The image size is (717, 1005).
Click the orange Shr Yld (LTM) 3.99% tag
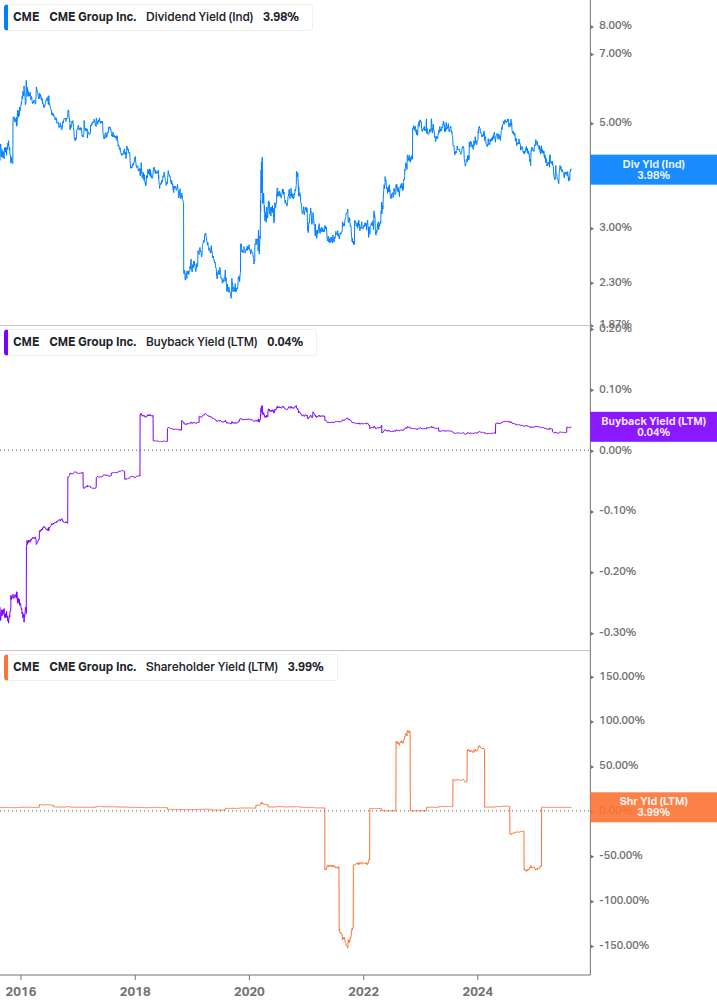click(654, 807)
